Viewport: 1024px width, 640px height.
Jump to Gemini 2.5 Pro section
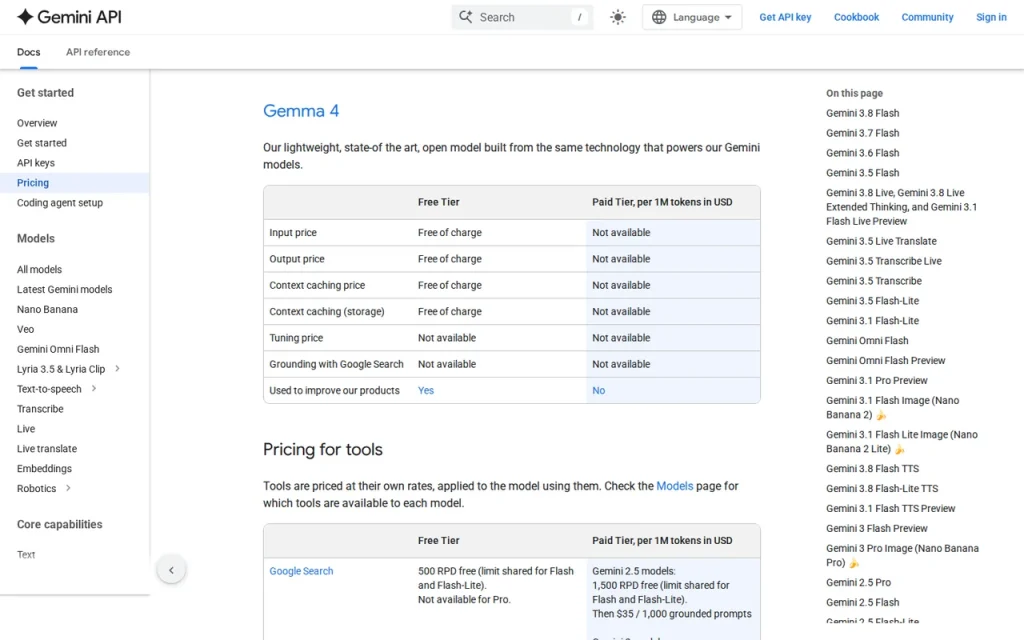858,583
